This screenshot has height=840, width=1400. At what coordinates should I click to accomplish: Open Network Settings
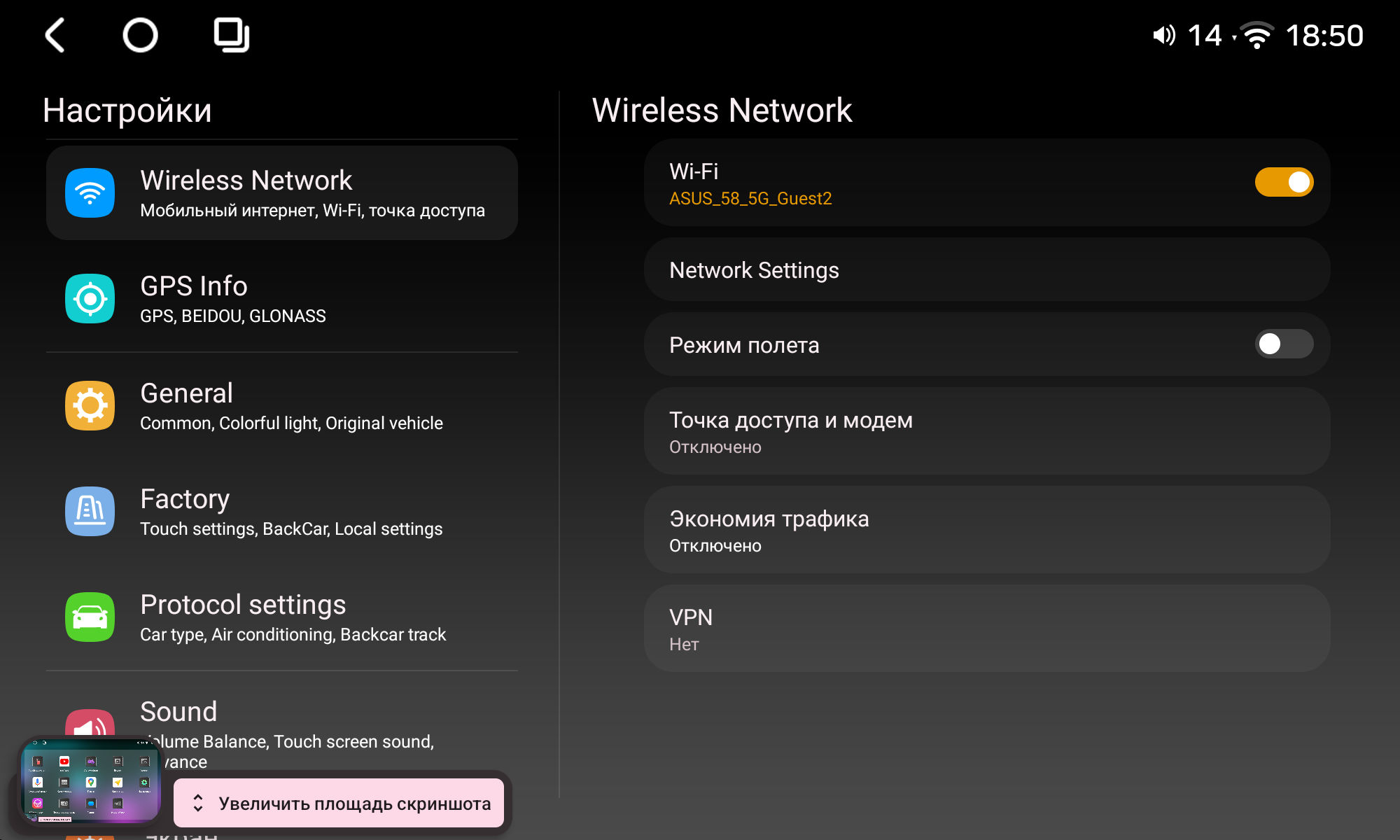(x=987, y=269)
